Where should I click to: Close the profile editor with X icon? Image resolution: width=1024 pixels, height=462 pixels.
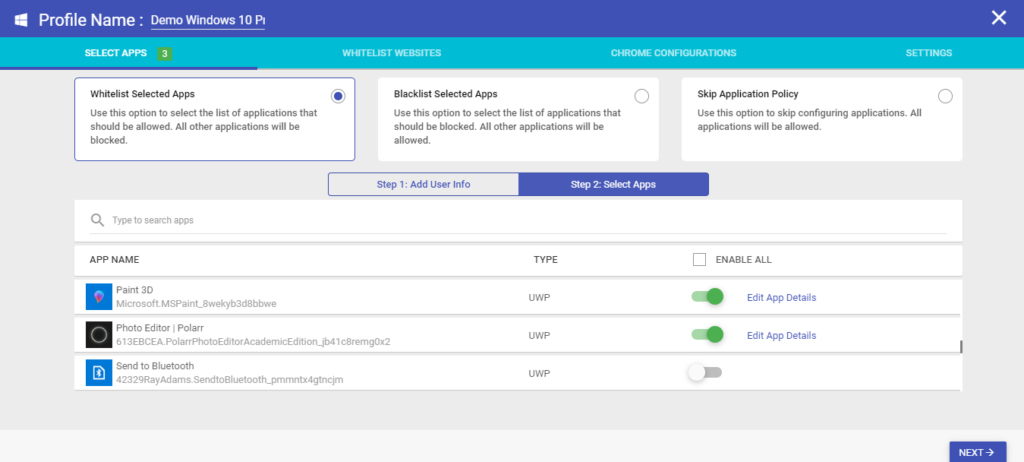click(x=999, y=18)
